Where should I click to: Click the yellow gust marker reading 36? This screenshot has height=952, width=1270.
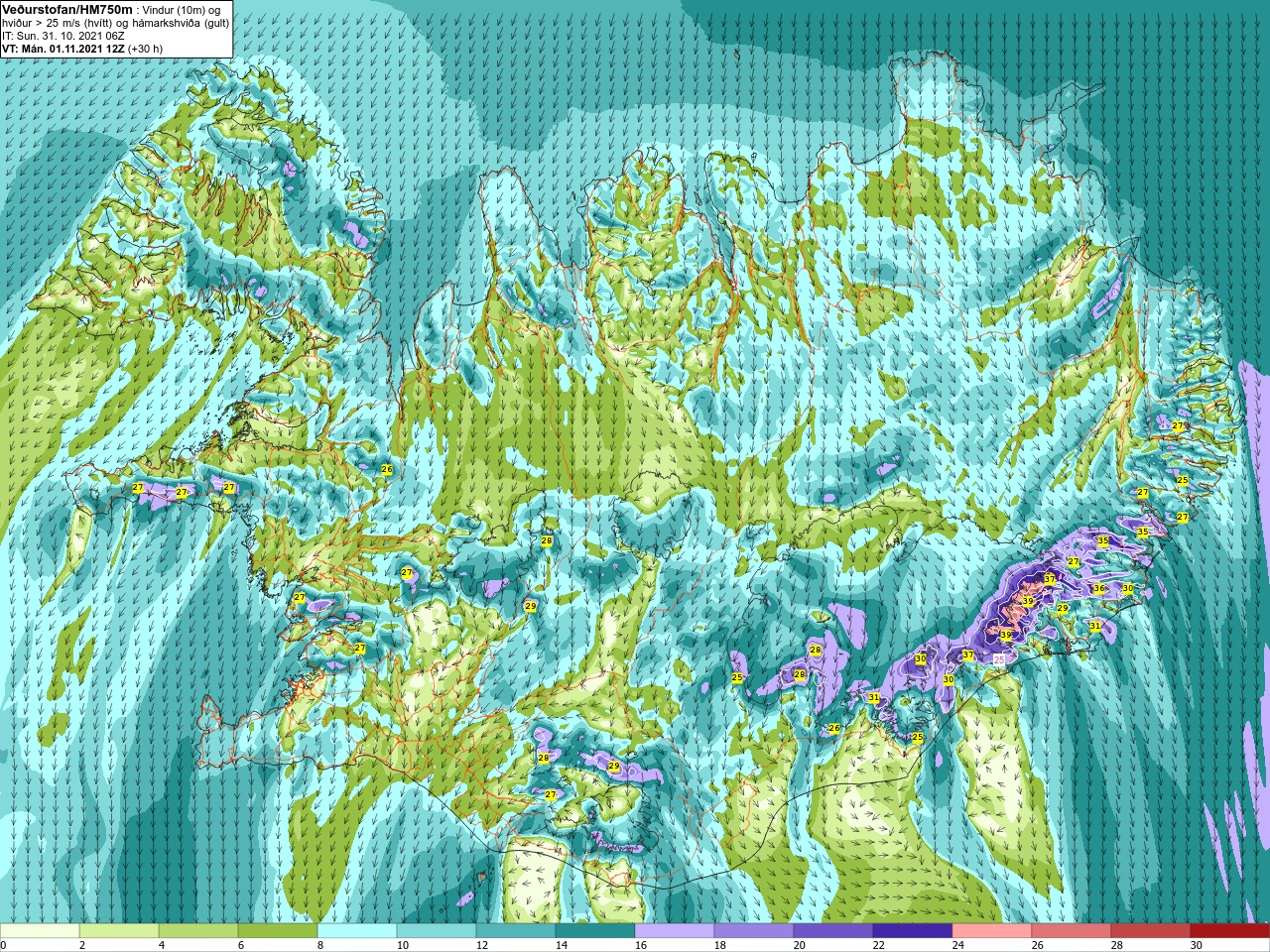point(1098,588)
